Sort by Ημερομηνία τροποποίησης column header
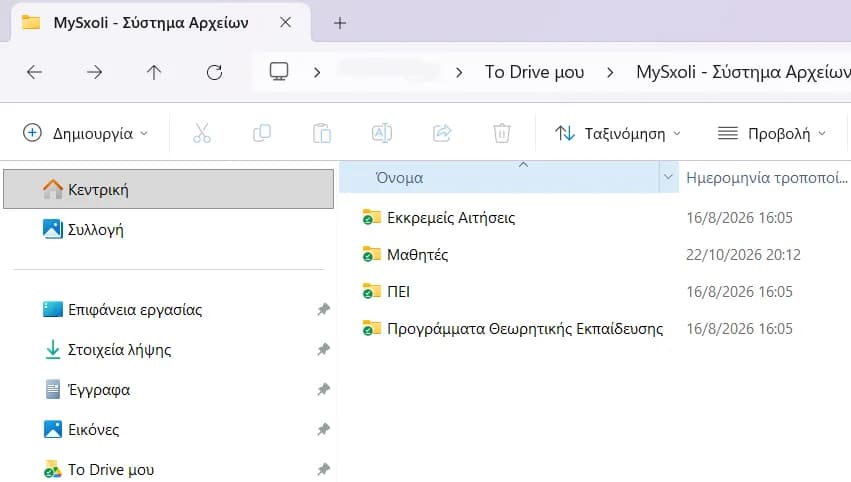The width and height of the screenshot is (851, 482). click(766, 177)
